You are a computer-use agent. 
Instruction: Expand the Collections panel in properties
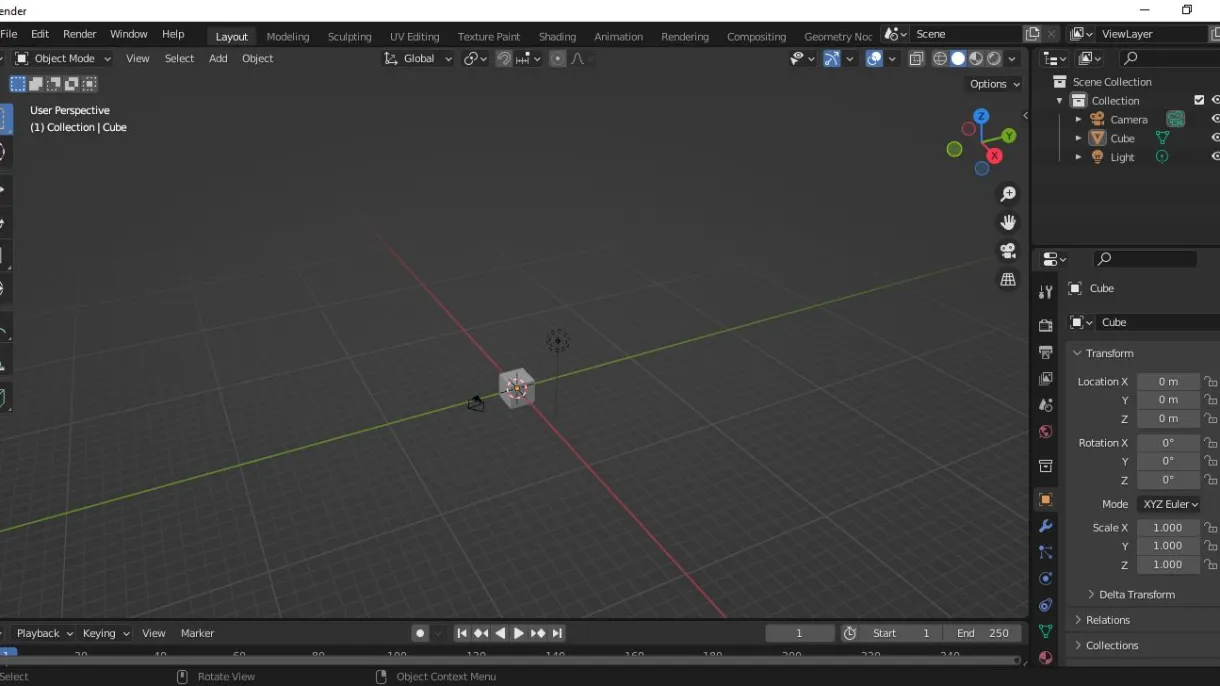point(1111,646)
